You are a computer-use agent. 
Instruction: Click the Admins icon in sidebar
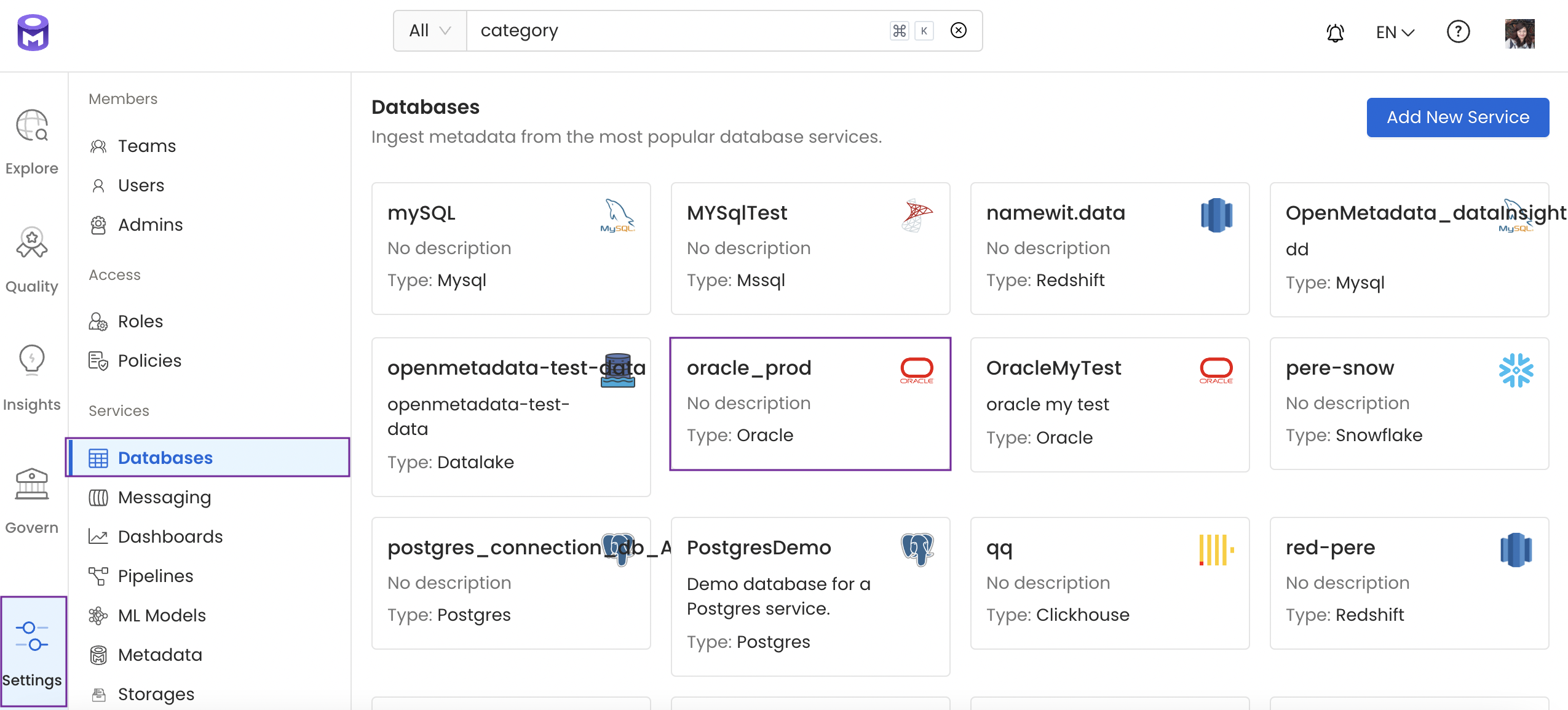tap(98, 225)
